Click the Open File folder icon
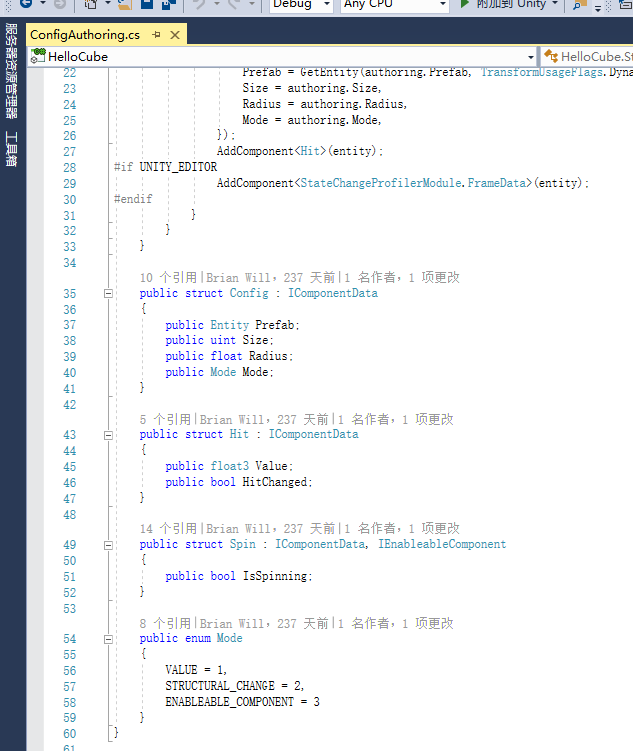 [125, 4]
